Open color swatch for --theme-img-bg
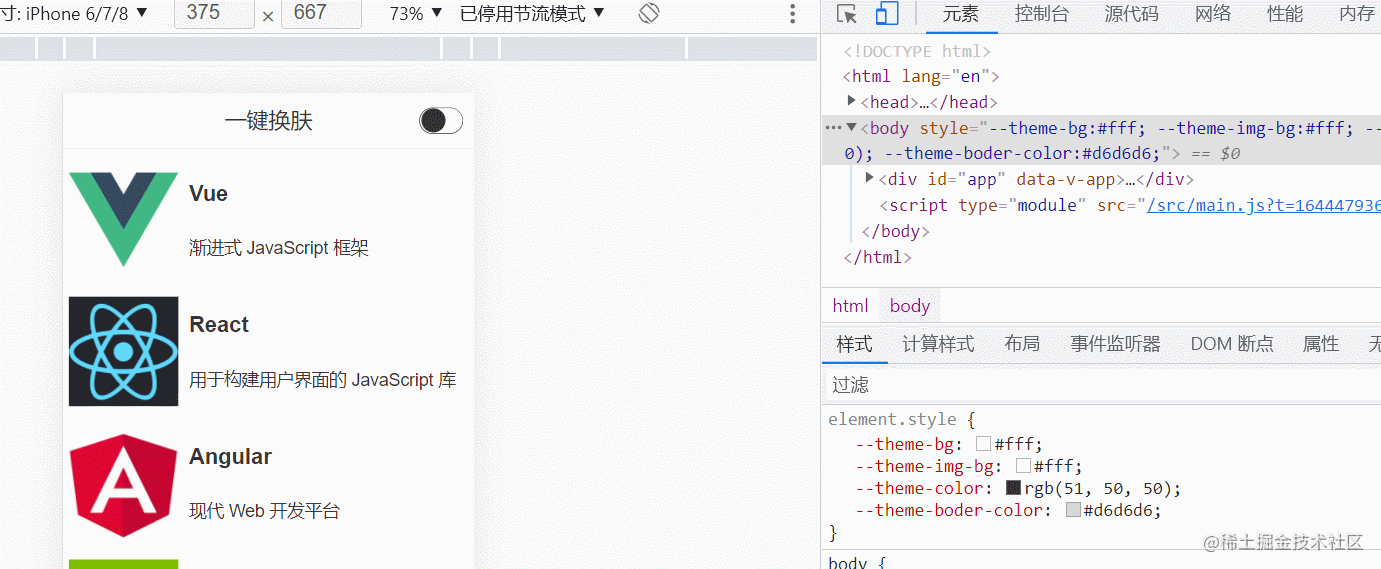 click(1023, 466)
